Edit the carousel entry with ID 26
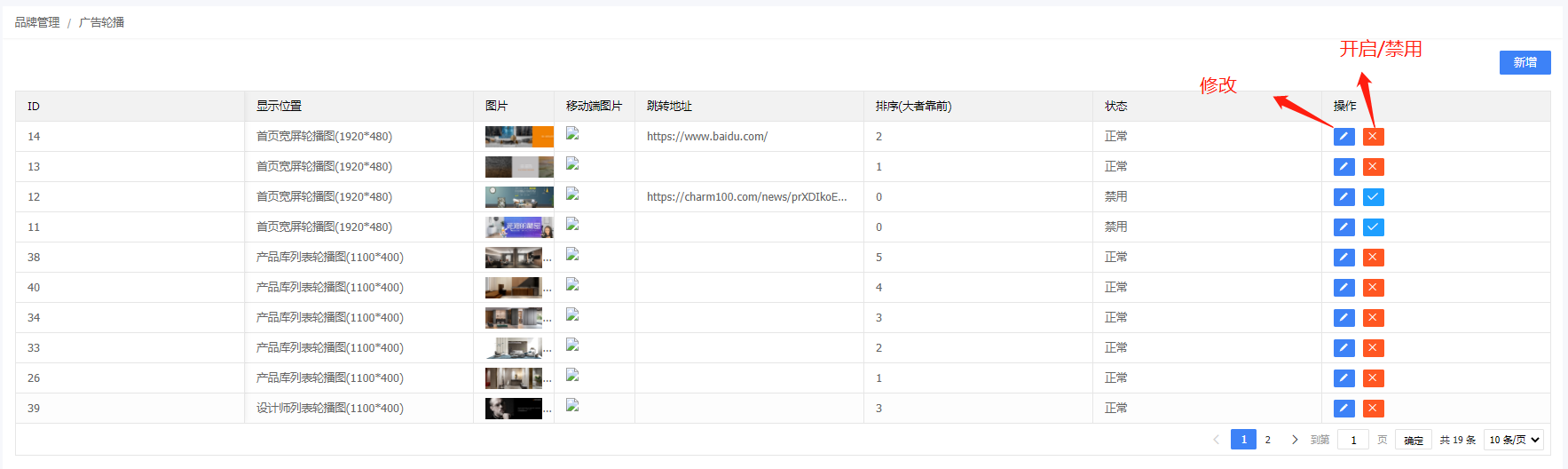The height and width of the screenshot is (469, 1568). [x=1343, y=378]
